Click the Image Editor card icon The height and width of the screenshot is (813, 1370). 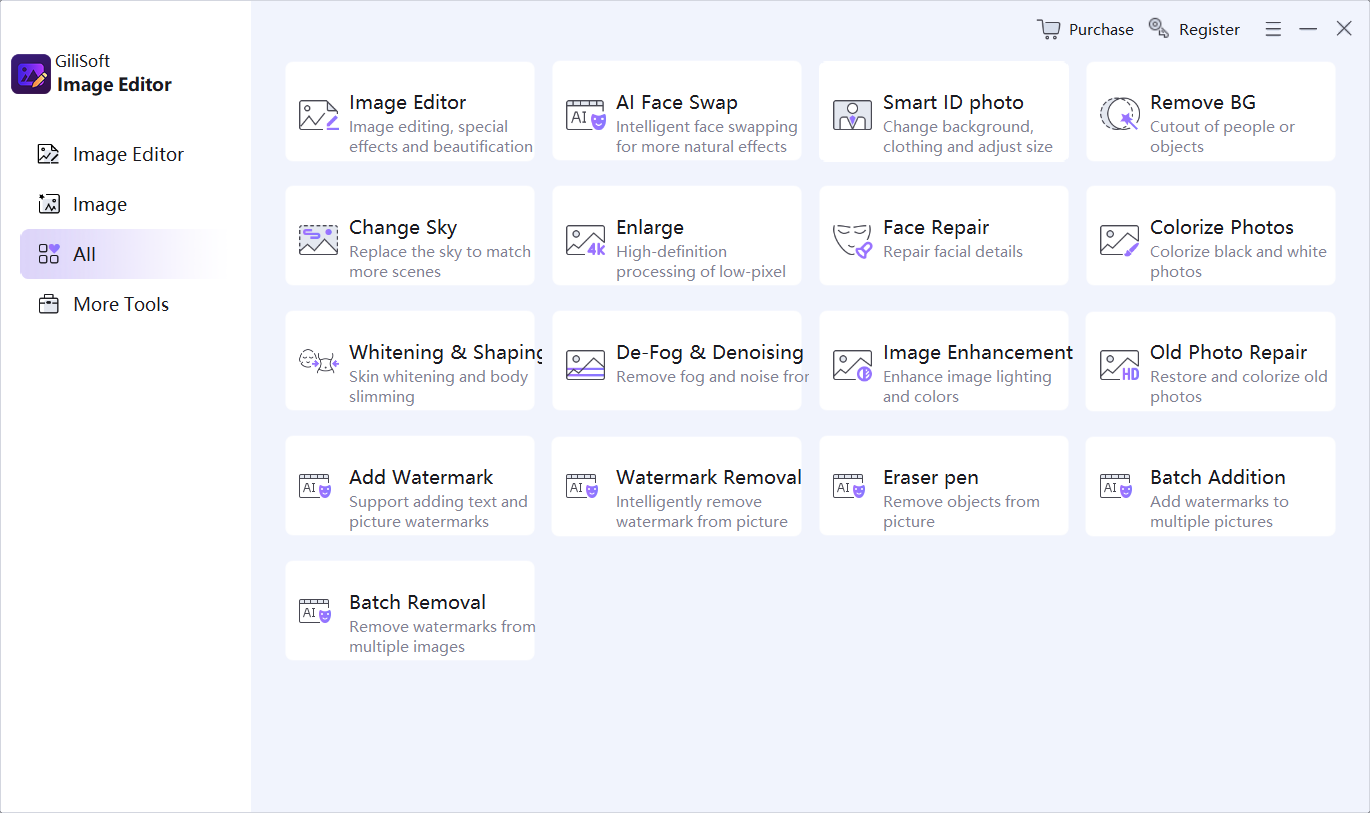[x=319, y=115]
